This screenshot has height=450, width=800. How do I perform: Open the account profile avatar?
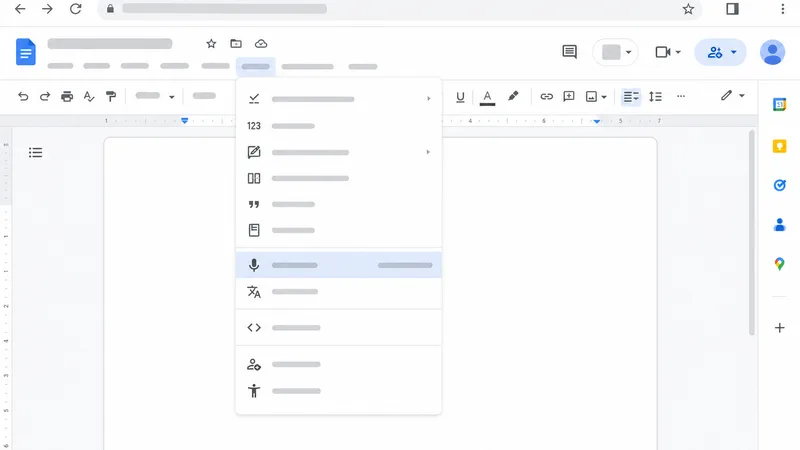coord(772,52)
